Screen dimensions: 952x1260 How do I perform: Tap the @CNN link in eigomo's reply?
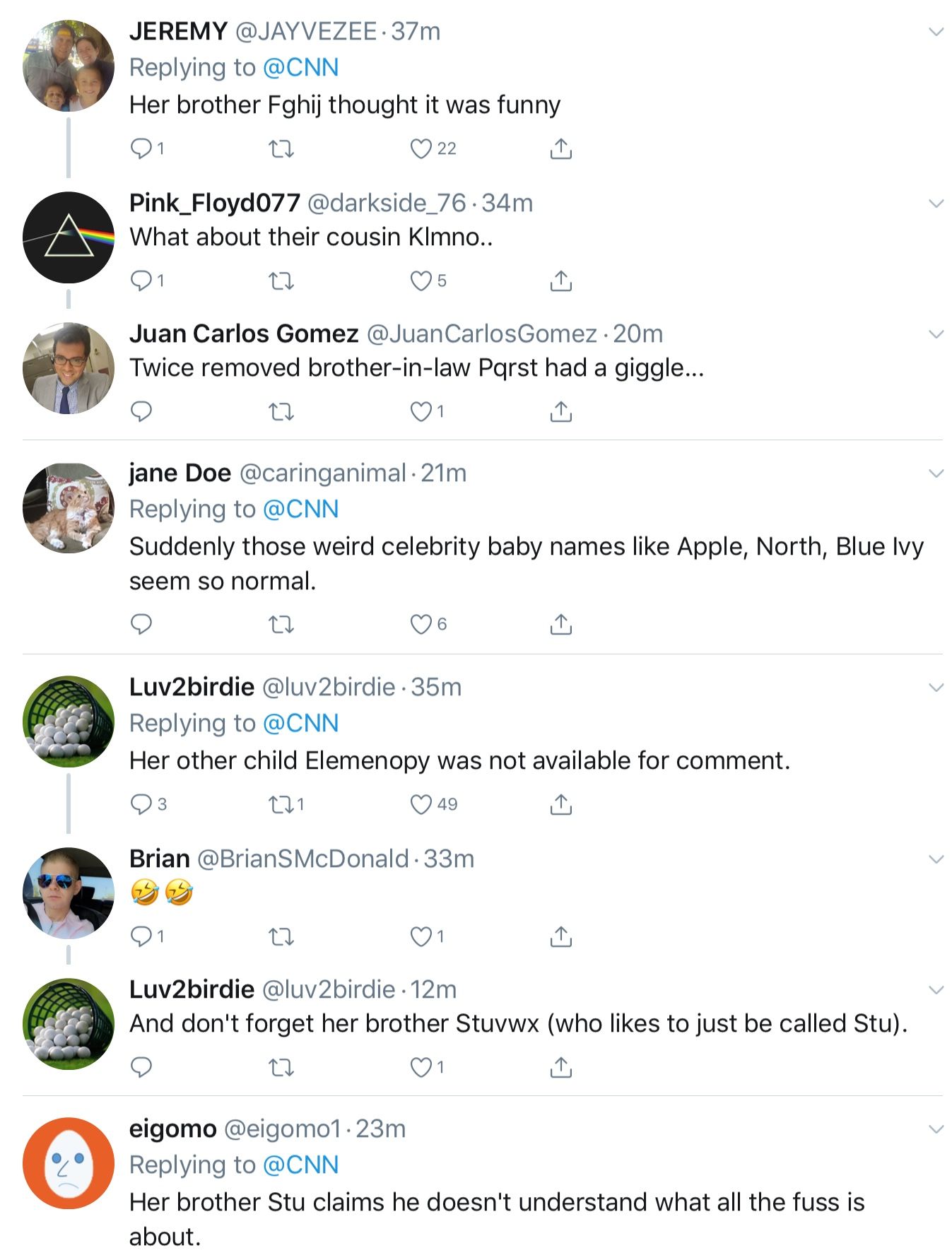point(300,1165)
